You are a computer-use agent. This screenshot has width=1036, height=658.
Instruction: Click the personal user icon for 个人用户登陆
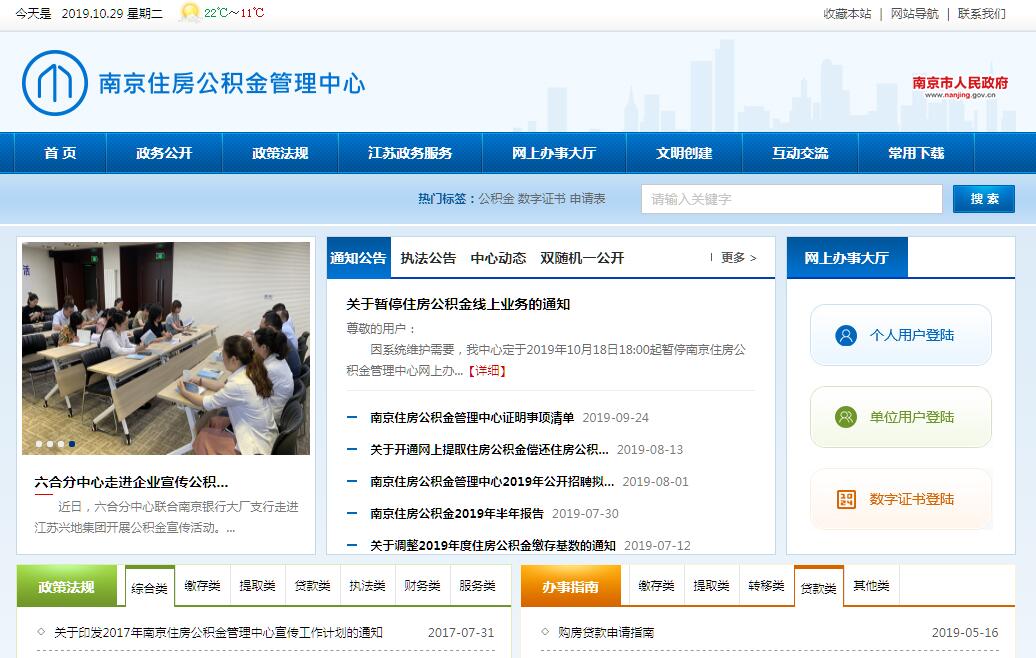tap(846, 335)
